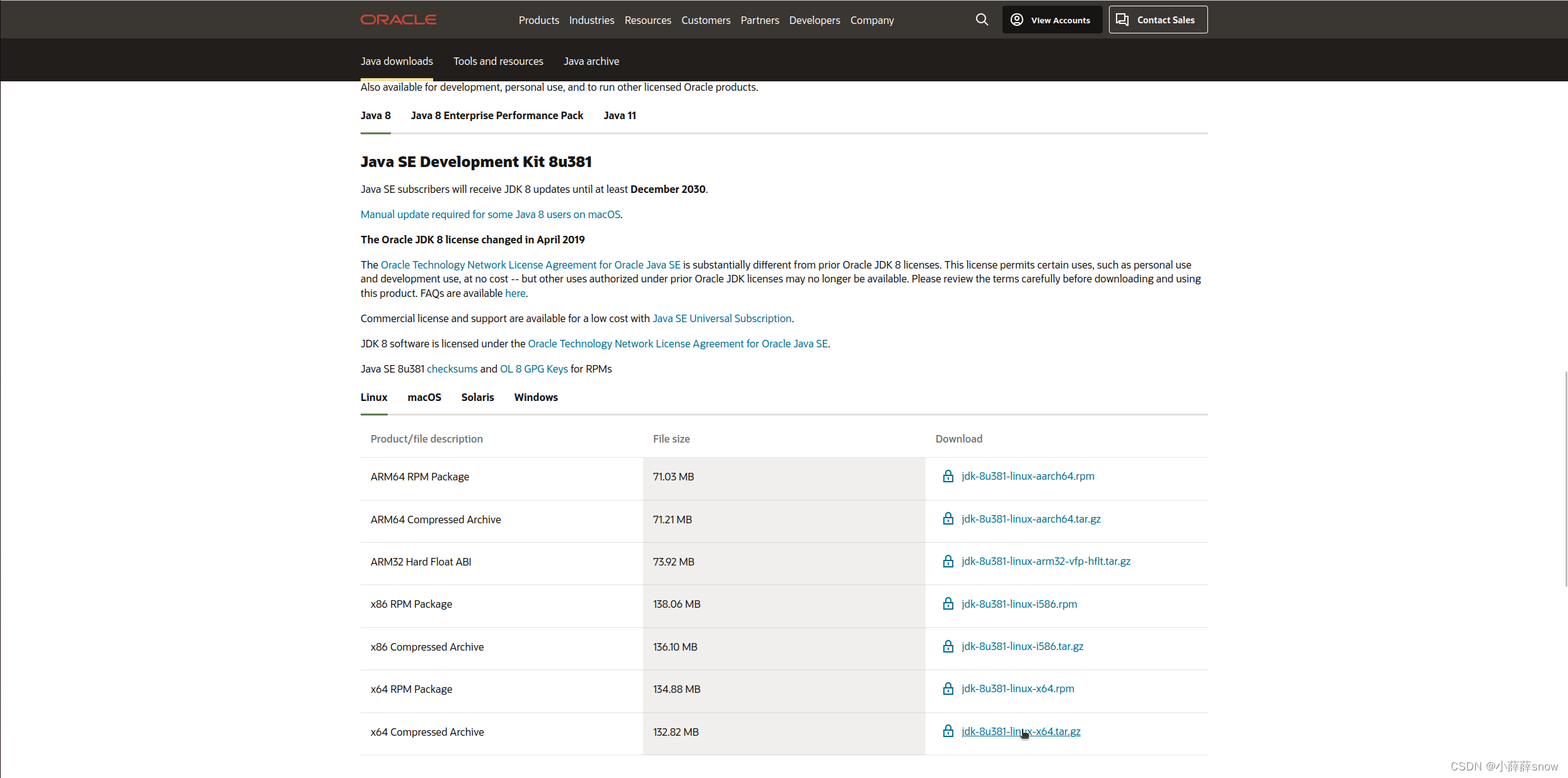Click the search magnifier icon

pyautogui.click(x=982, y=20)
